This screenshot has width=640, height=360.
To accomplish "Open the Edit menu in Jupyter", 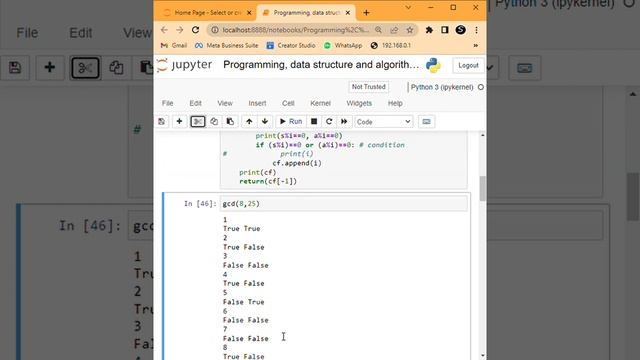I will pyautogui.click(x=196, y=103).
